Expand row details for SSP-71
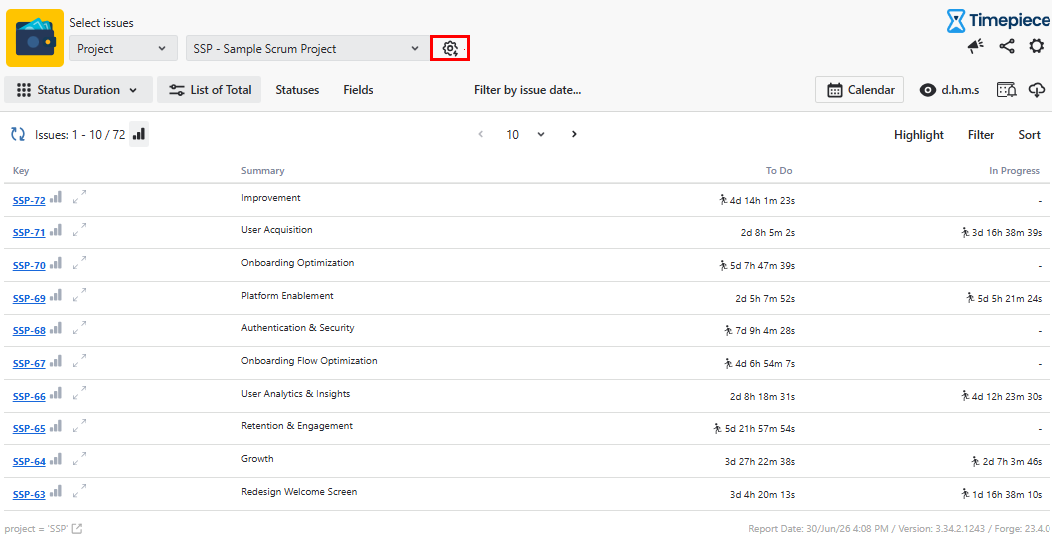1052x541 pixels. pyautogui.click(x=79, y=230)
